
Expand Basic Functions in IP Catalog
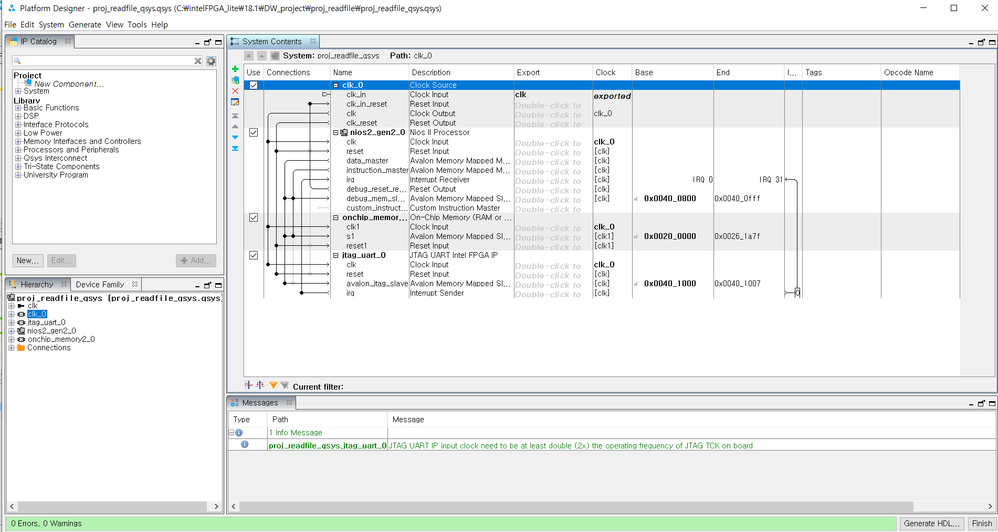[18, 108]
